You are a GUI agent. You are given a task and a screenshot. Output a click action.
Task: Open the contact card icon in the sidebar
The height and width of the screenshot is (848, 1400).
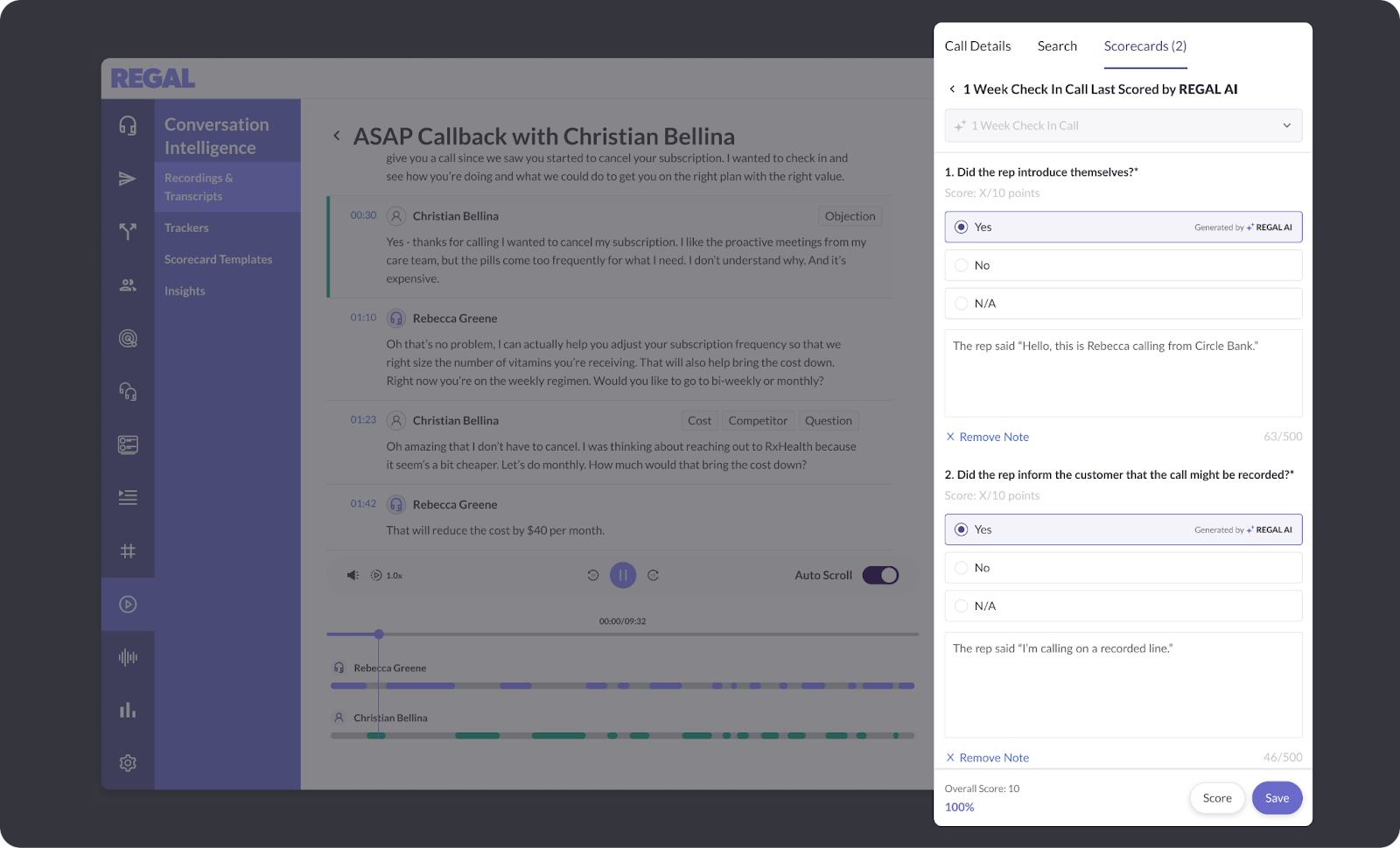coord(128,445)
